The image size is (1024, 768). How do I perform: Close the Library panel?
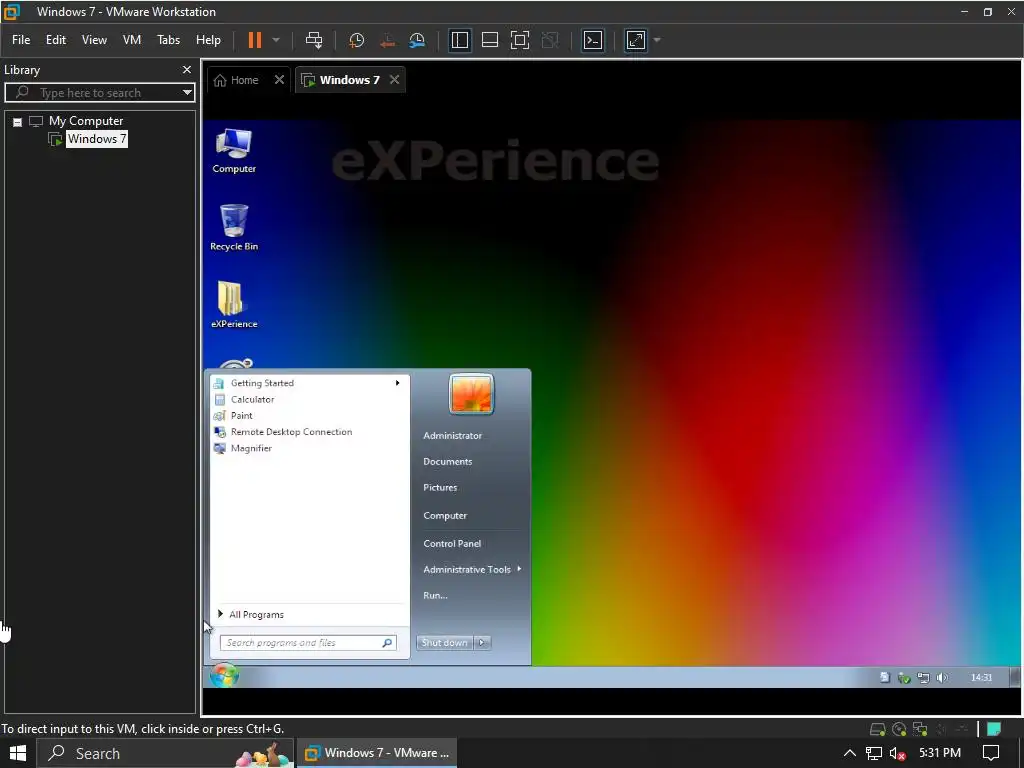coord(187,69)
